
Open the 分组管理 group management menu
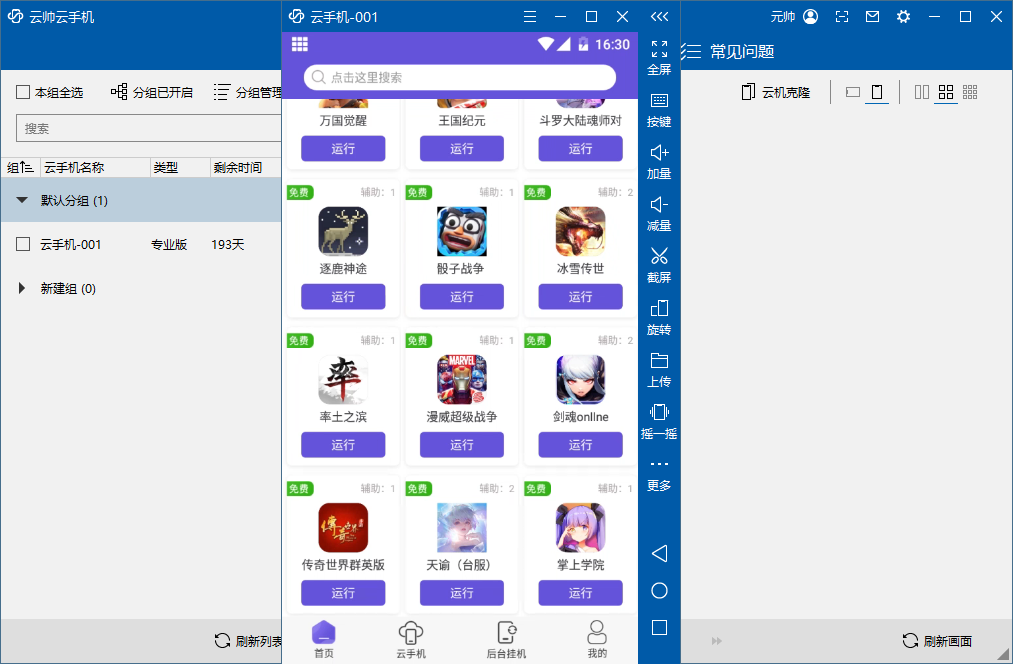(x=248, y=92)
